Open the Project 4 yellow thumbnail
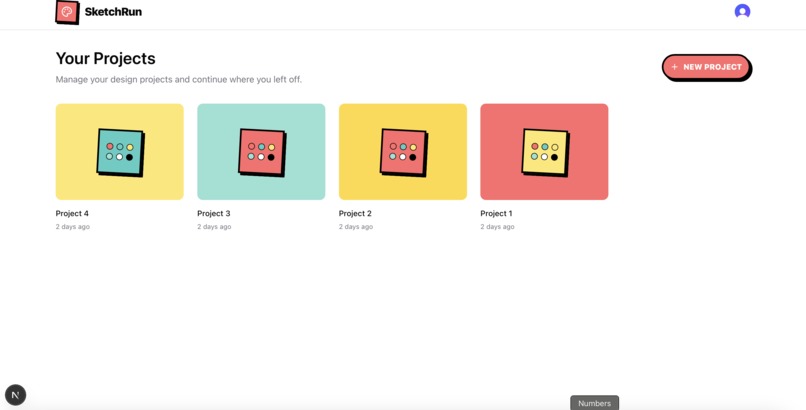Screen dimensions: 806x410 (119, 152)
